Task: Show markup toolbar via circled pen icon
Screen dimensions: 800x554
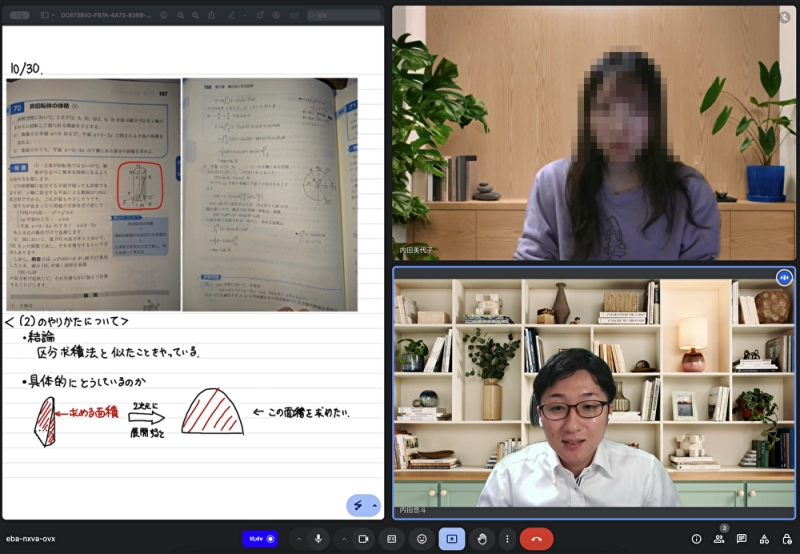Action: coord(276,15)
